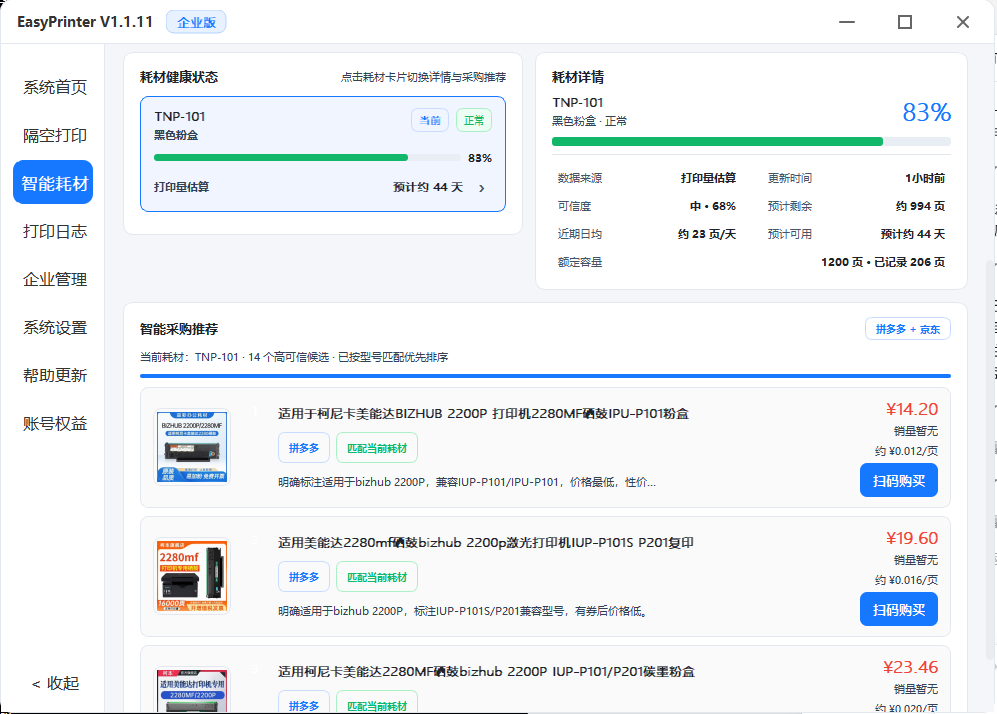Viewport: 997px width, 714px height.
Task: Click the 当前 tag on TNP-101 card
Action: (430, 120)
